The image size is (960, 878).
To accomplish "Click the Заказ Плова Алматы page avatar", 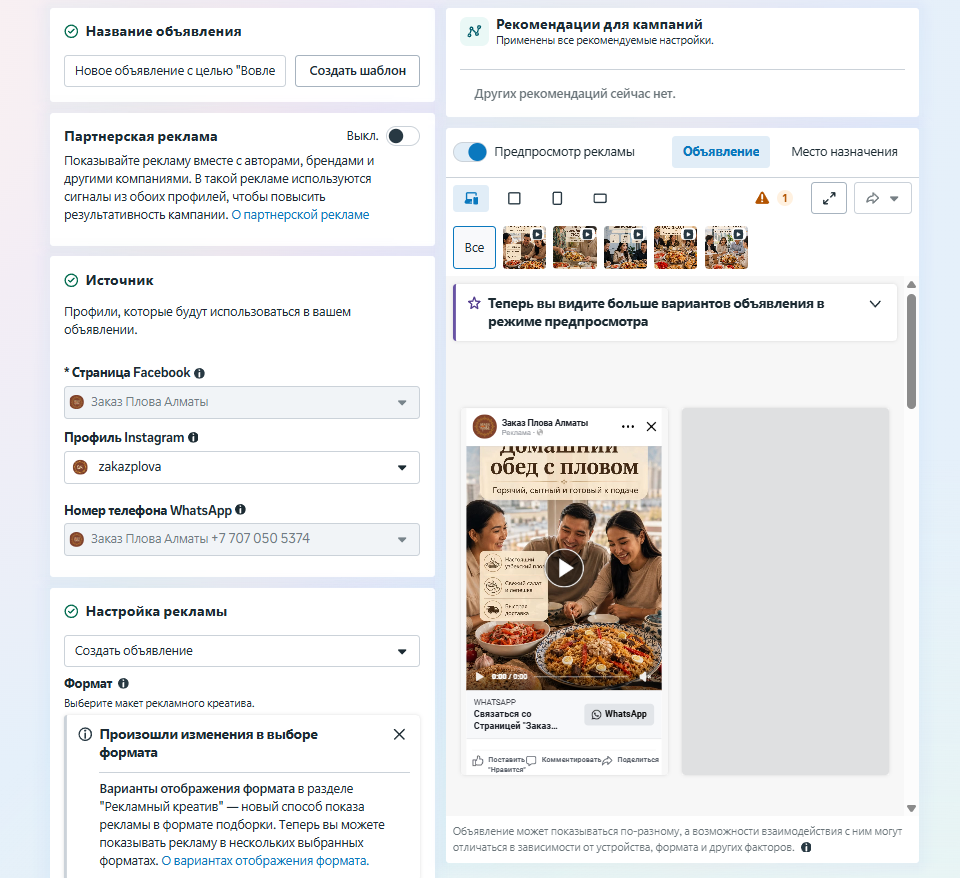I will (x=484, y=427).
